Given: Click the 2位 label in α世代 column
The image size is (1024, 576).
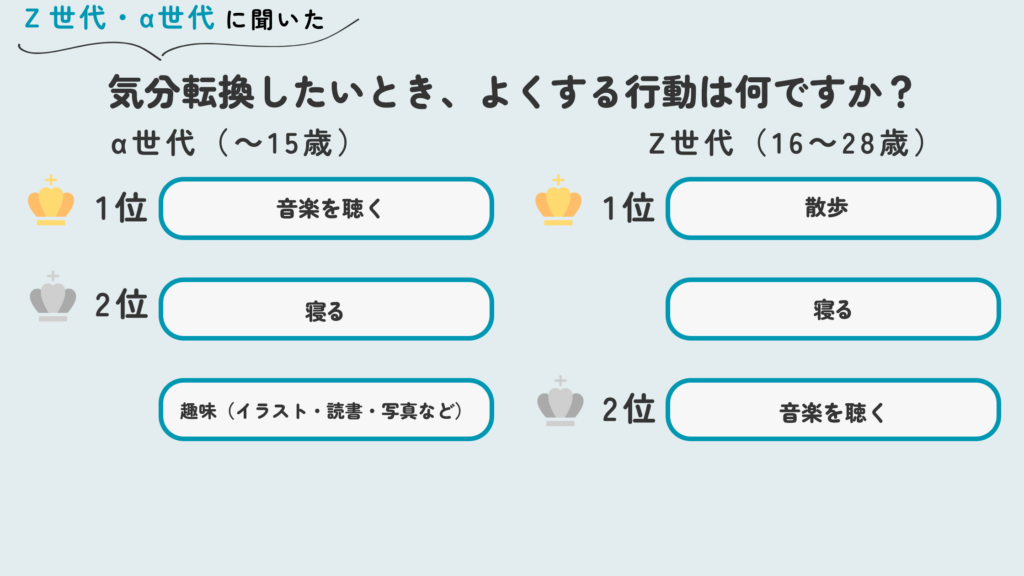Looking at the screenshot, I should coord(121,306).
